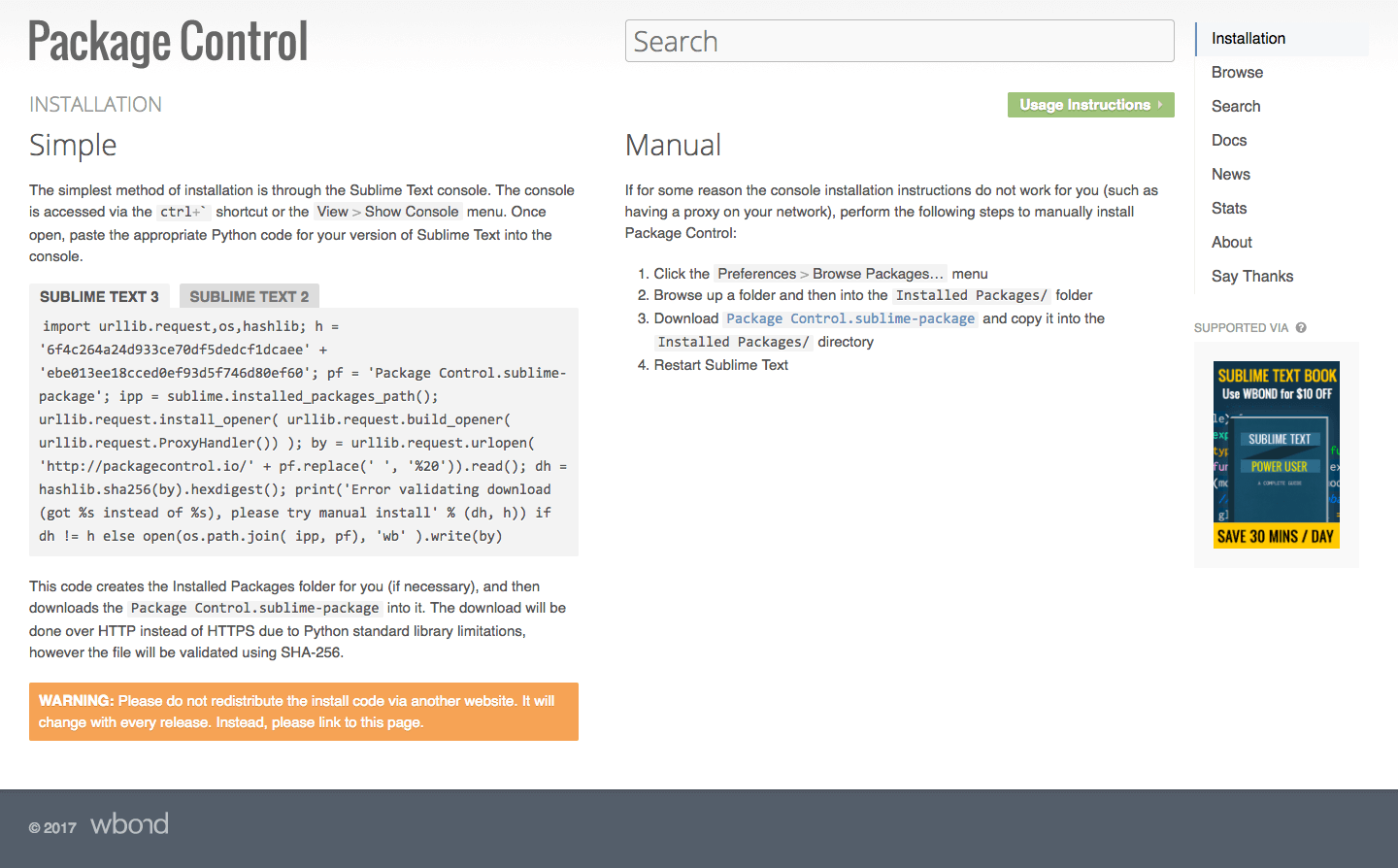Click the green Usage Instructions button
This screenshot has width=1398, height=868.
pyautogui.click(x=1091, y=105)
